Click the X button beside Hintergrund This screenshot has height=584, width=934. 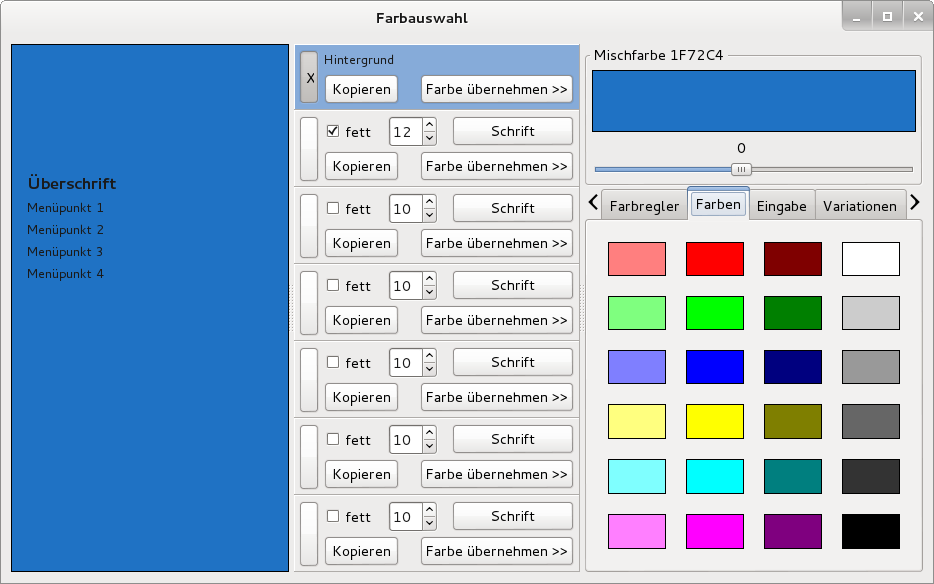click(309, 77)
